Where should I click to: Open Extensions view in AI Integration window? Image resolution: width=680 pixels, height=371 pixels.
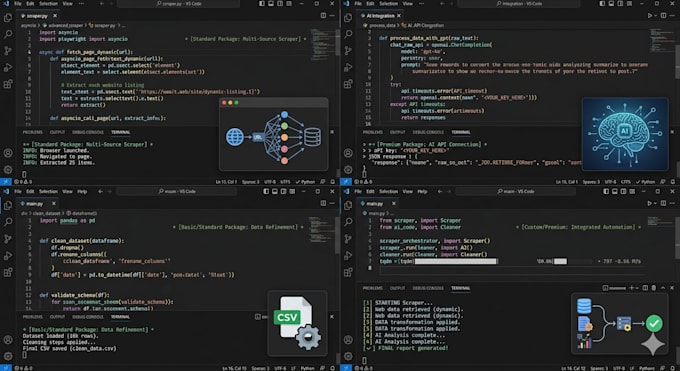pyautogui.click(x=348, y=84)
